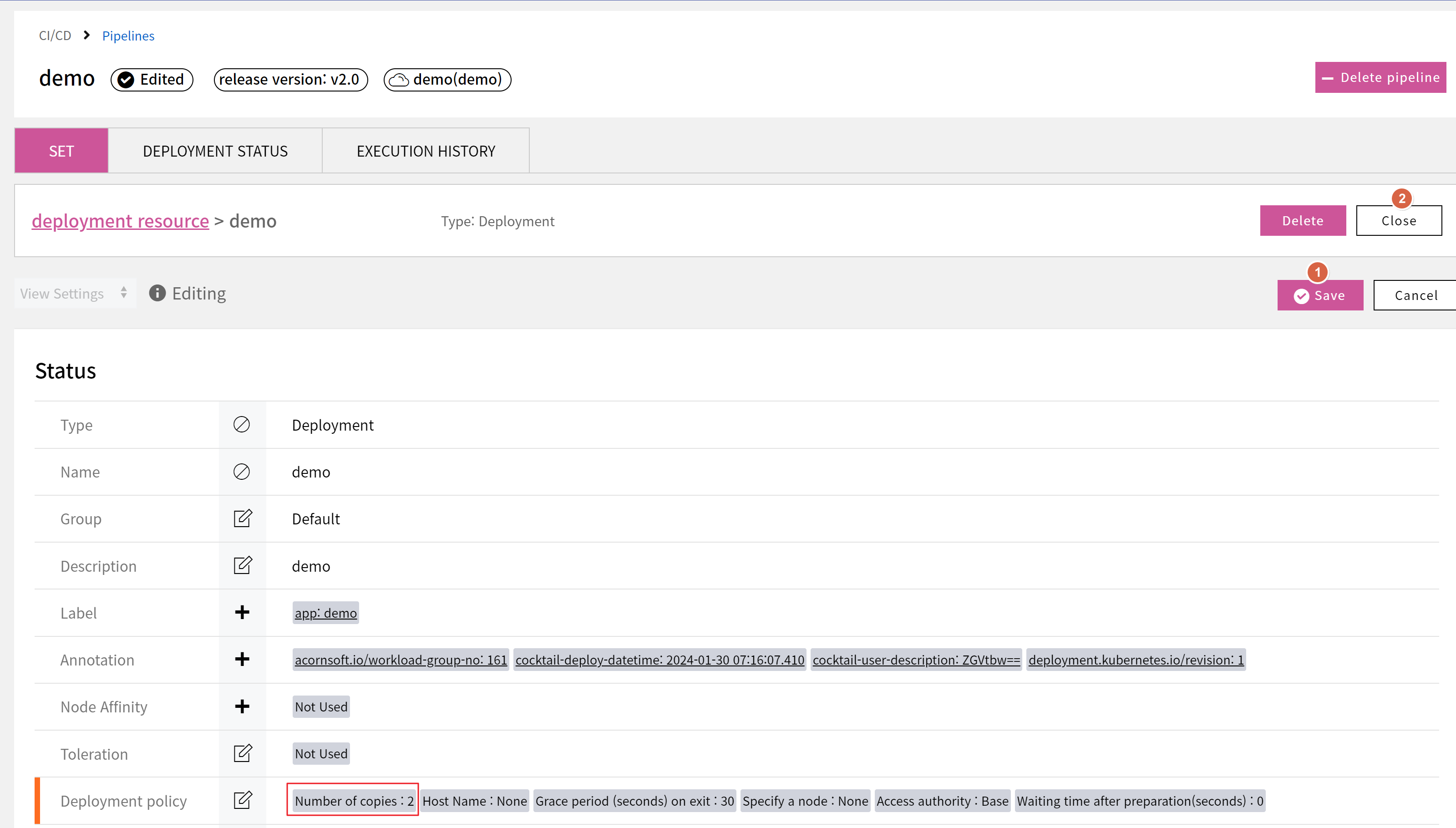Add an Annotation using plus icon

coord(242,660)
